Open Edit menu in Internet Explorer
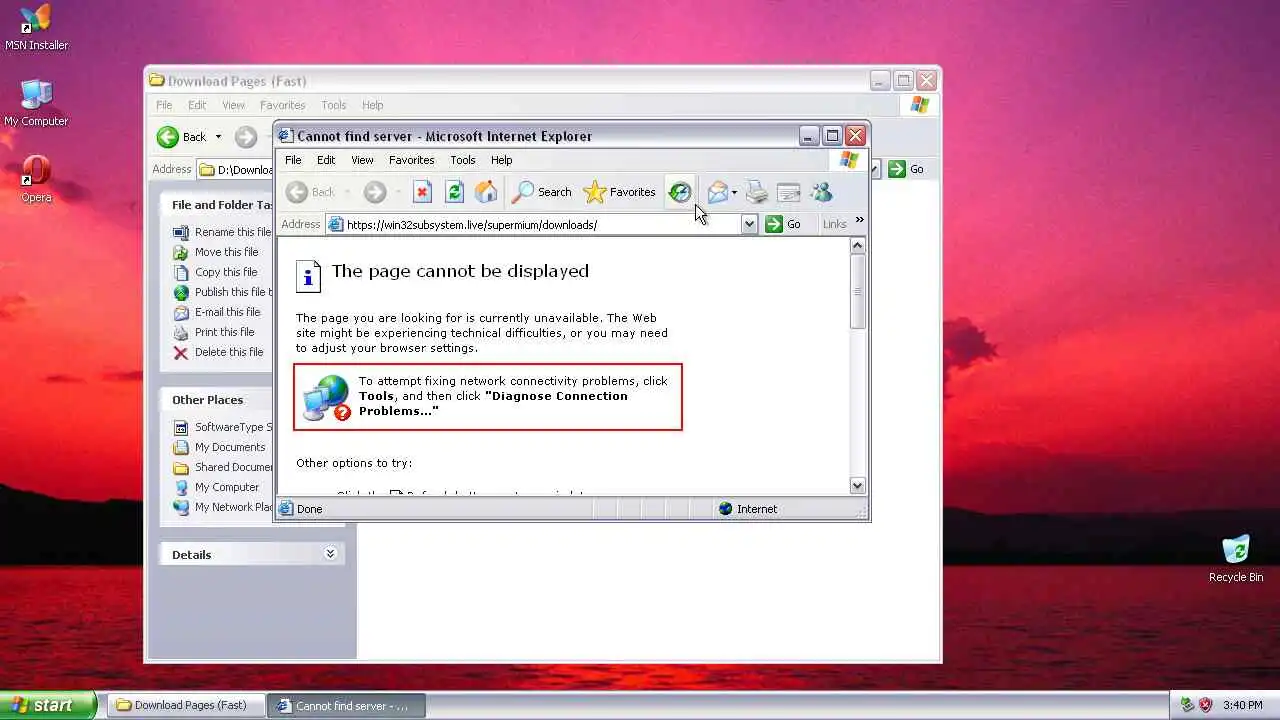The width and height of the screenshot is (1280, 720). pos(326,160)
